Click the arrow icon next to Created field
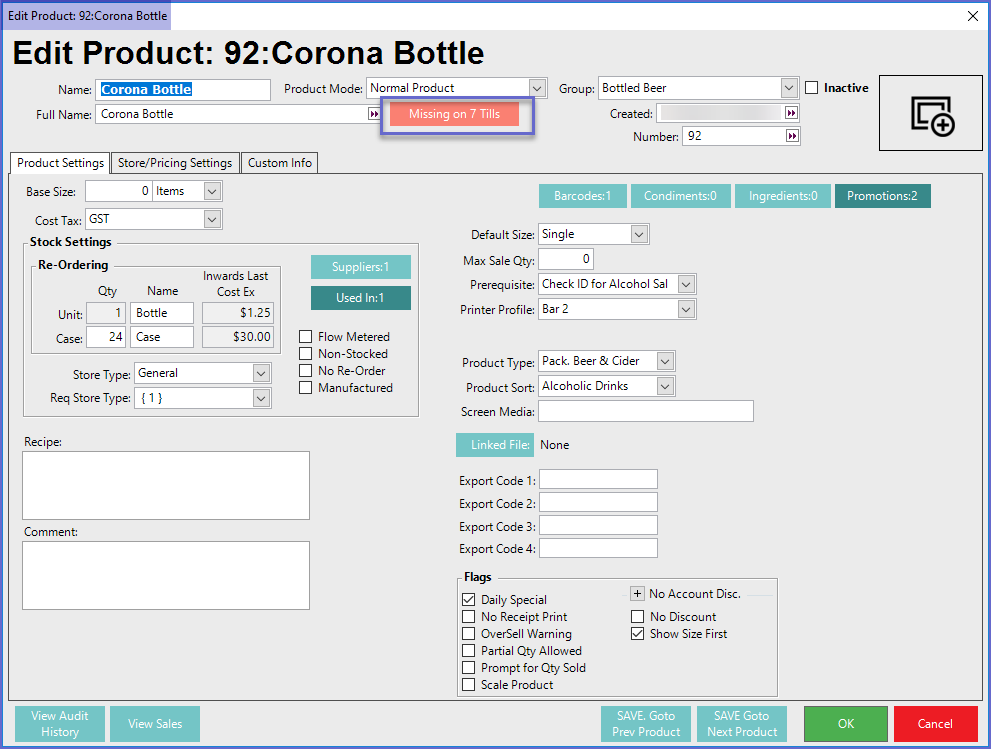 (792, 114)
